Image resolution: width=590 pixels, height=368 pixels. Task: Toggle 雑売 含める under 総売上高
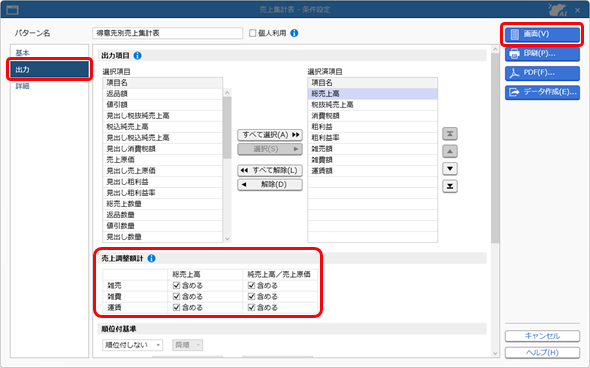click(176, 286)
